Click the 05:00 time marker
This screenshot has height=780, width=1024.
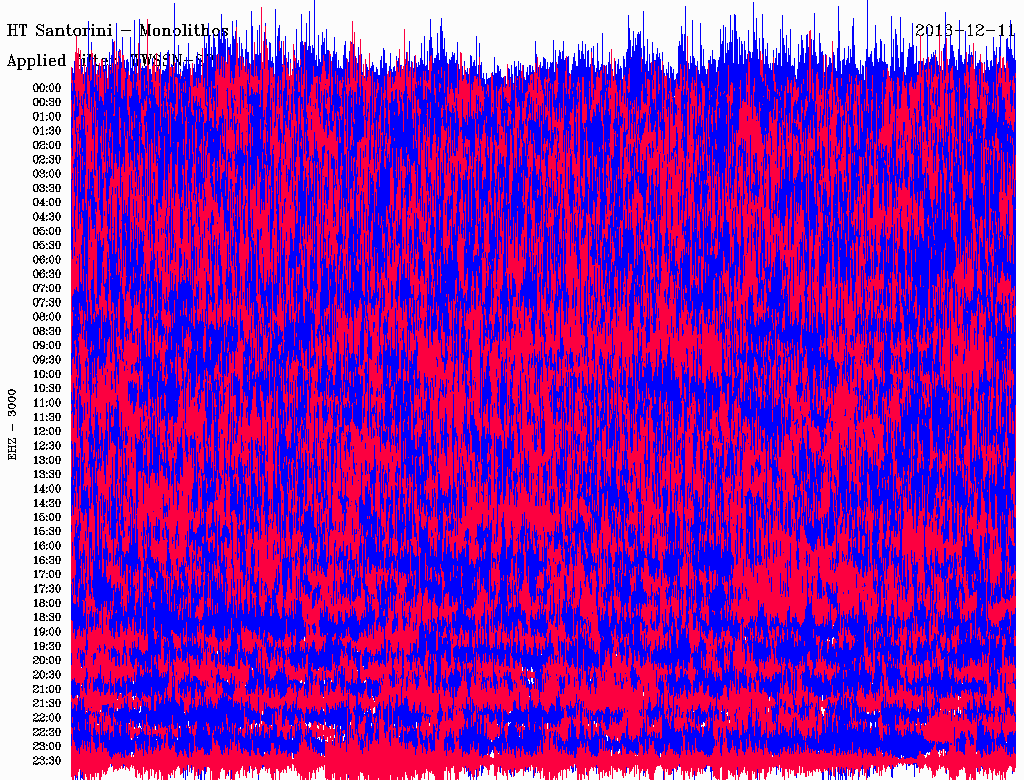[47, 231]
